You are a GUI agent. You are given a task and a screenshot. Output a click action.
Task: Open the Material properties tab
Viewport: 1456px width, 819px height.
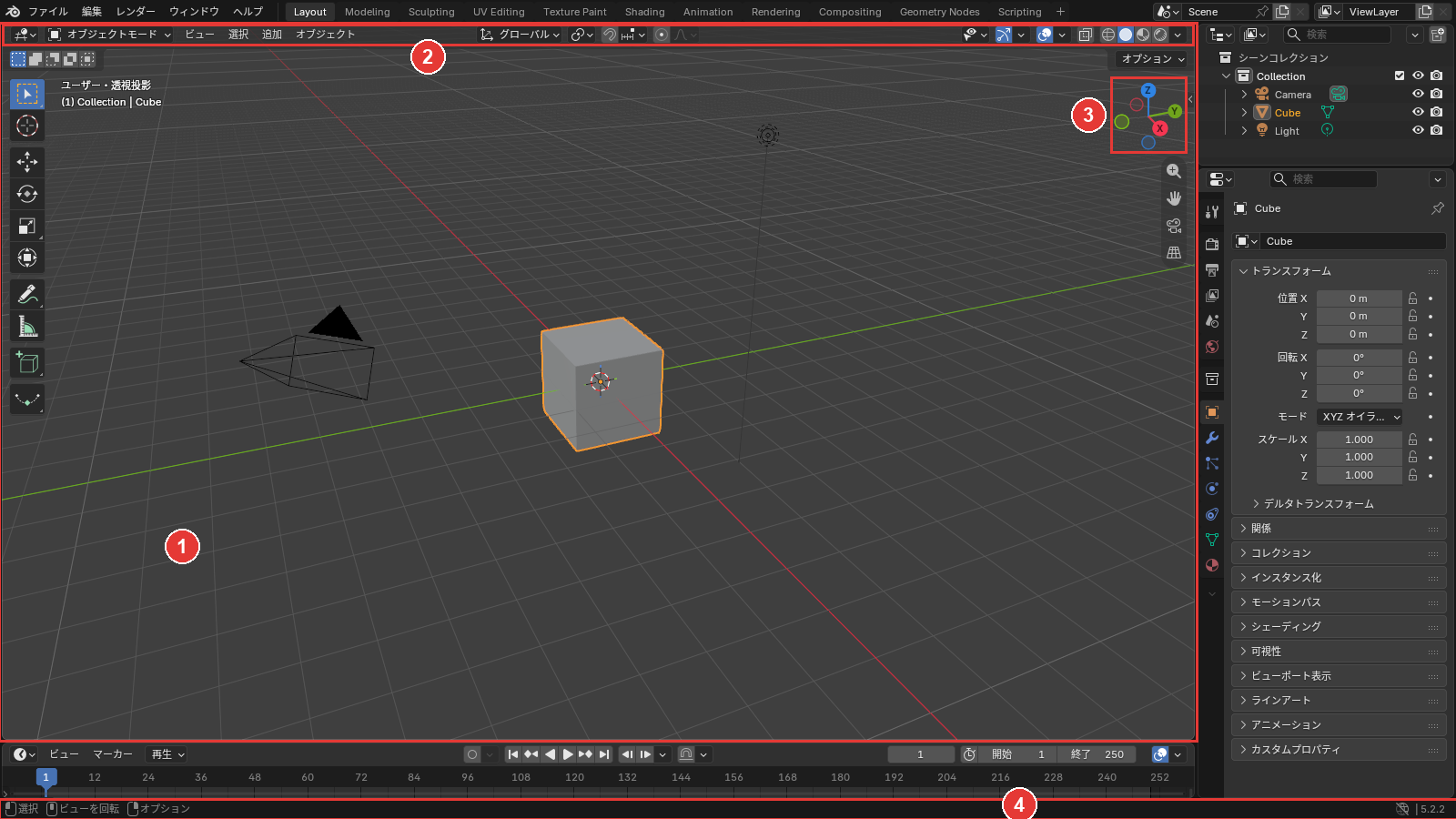1212,565
